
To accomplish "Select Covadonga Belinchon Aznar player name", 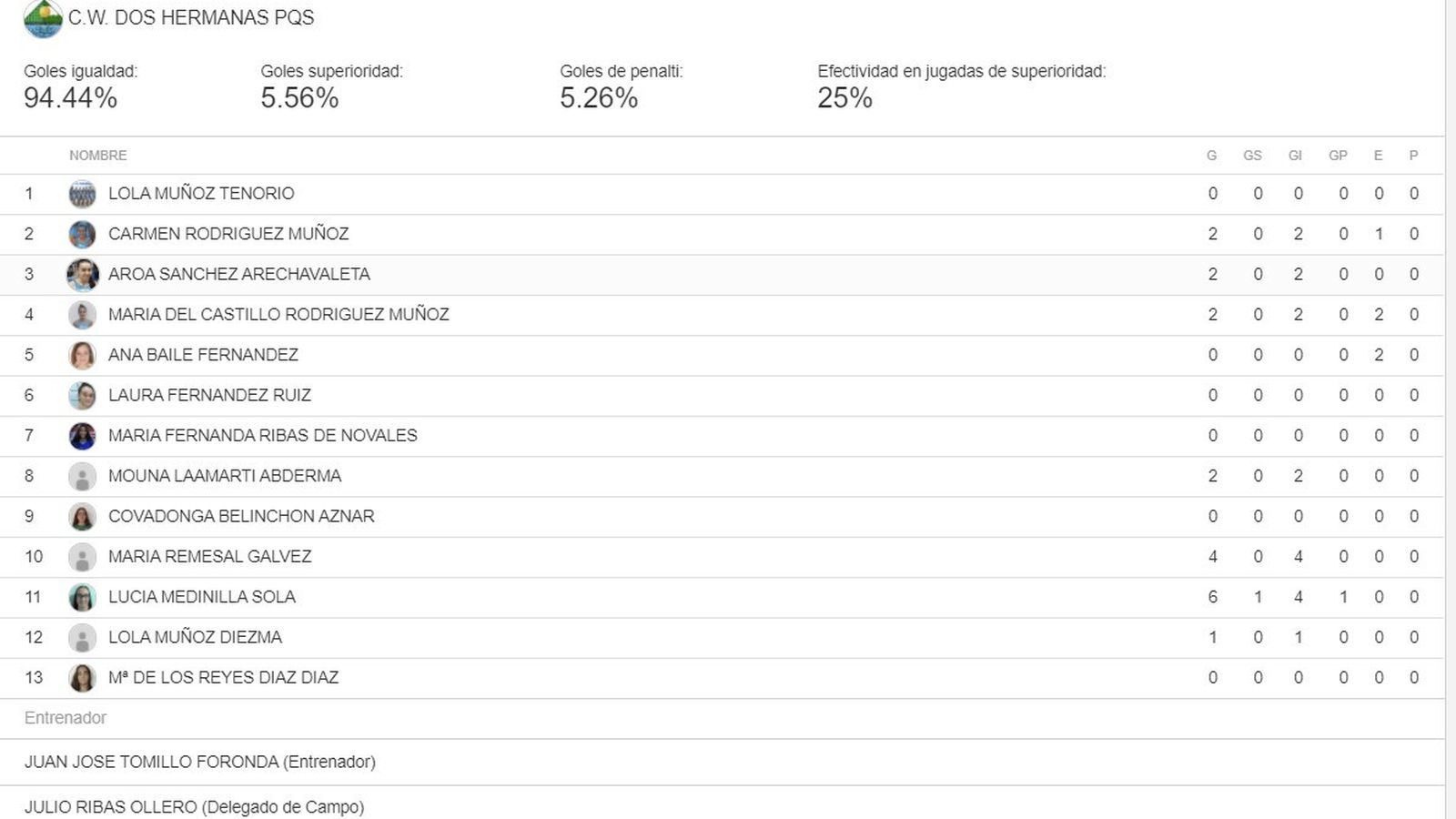I will [x=241, y=516].
